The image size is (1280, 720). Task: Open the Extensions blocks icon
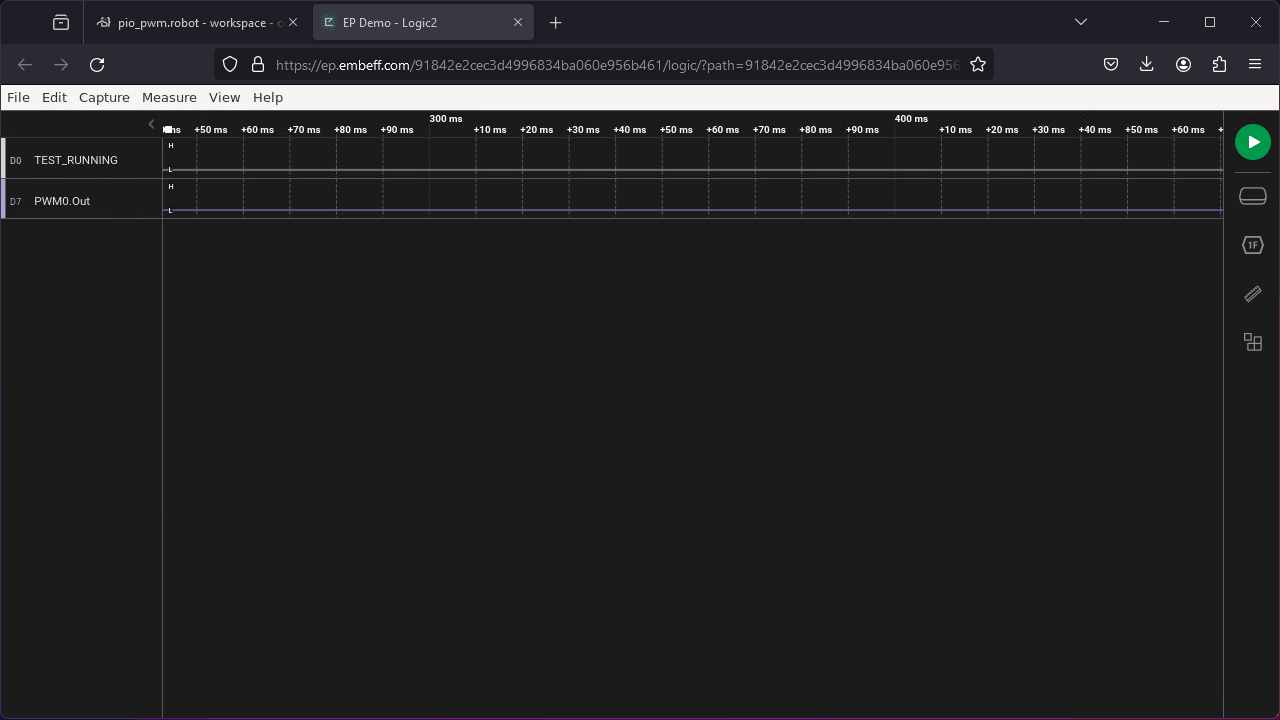click(1253, 342)
